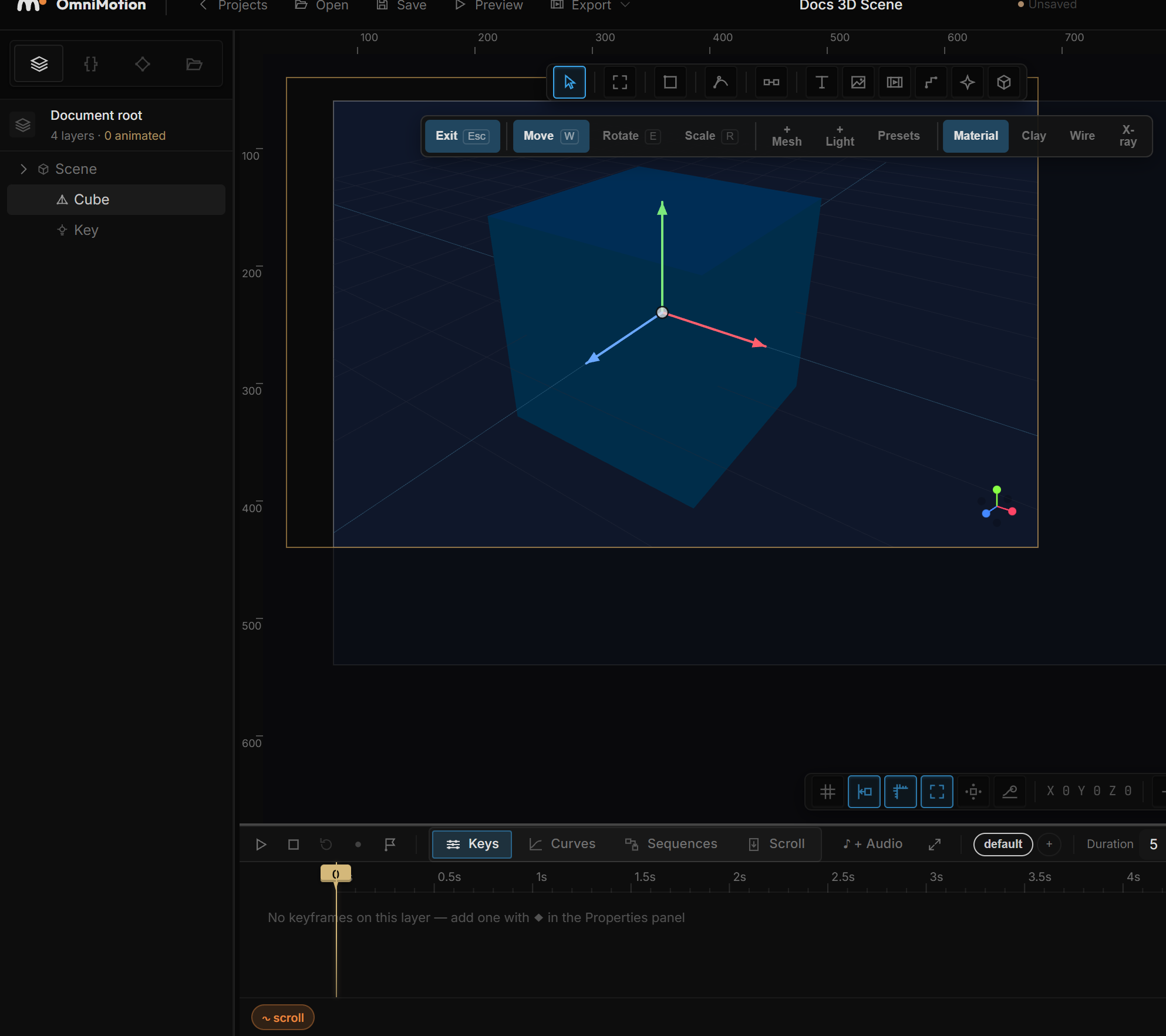Select the rectangle shape tool

670,82
